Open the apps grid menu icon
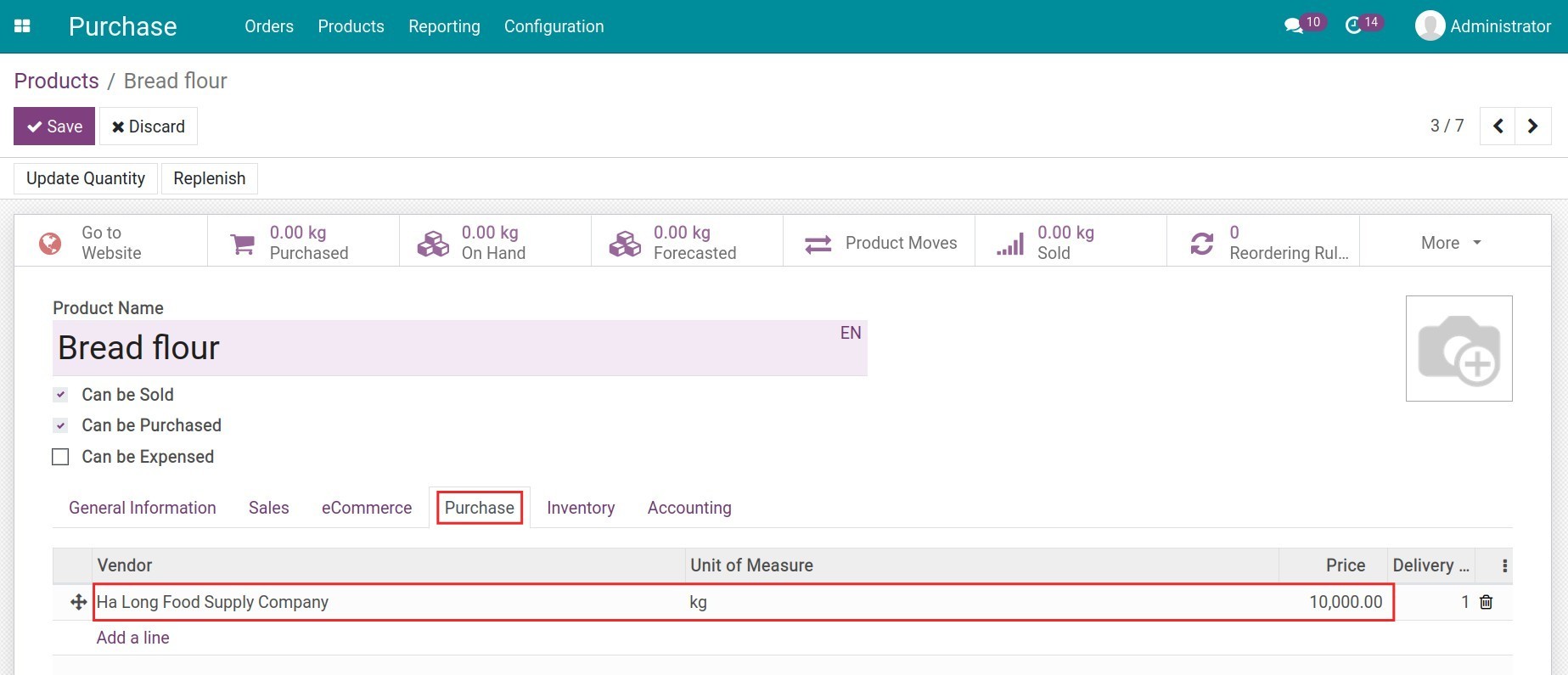1568x675 pixels. pos(23,26)
